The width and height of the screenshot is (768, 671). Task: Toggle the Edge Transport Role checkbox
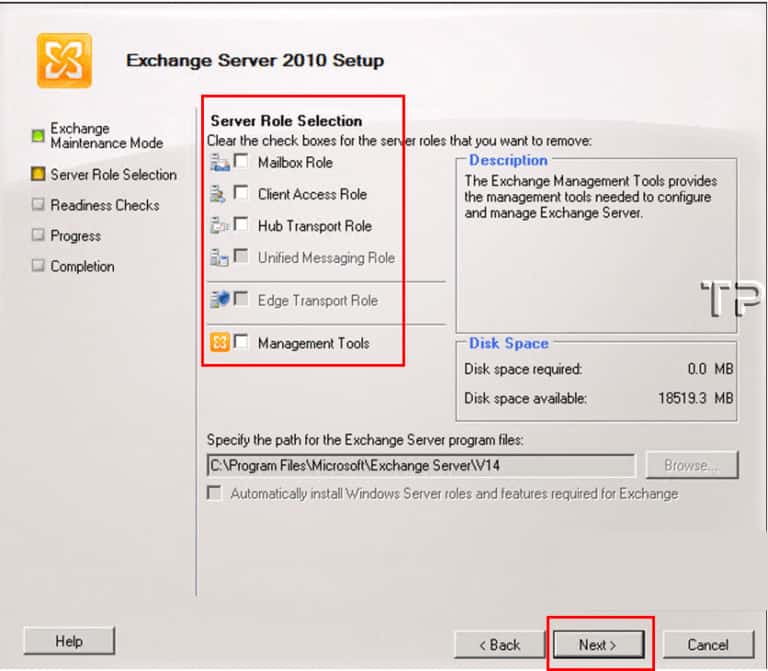pos(241,298)
